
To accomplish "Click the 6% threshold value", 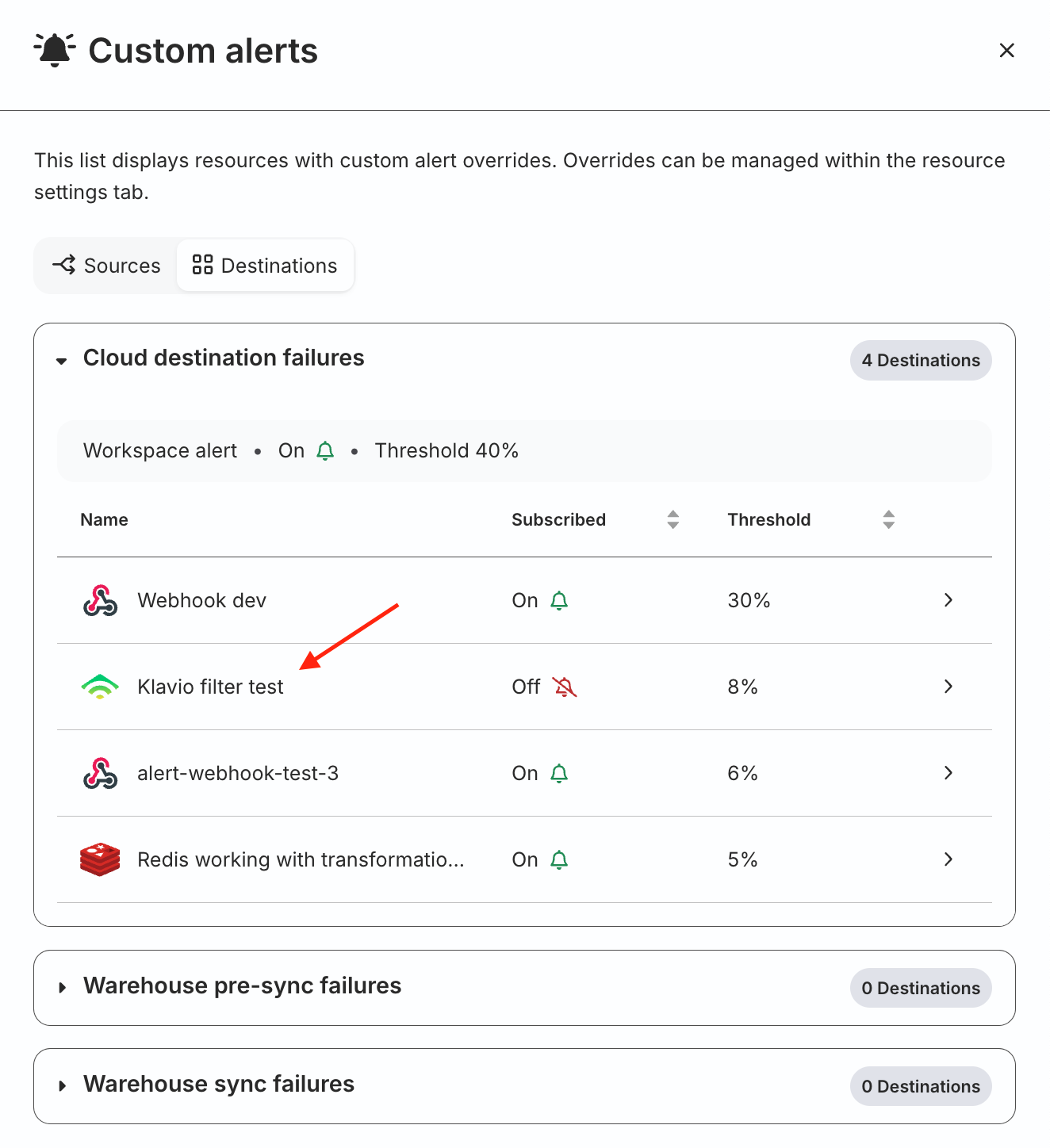I will click(x=743, y=774).
